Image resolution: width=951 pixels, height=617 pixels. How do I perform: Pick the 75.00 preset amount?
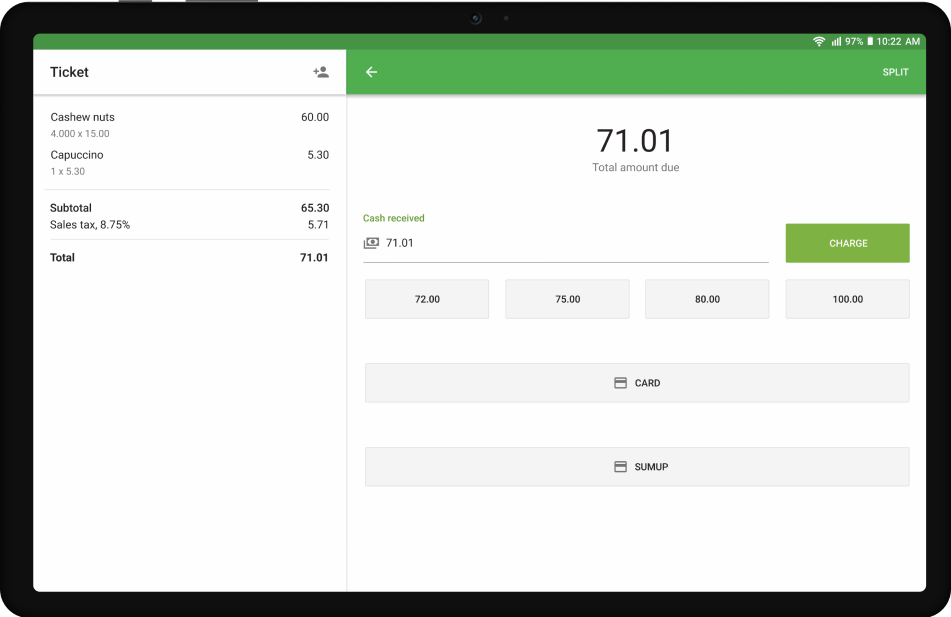coord(567,298)
